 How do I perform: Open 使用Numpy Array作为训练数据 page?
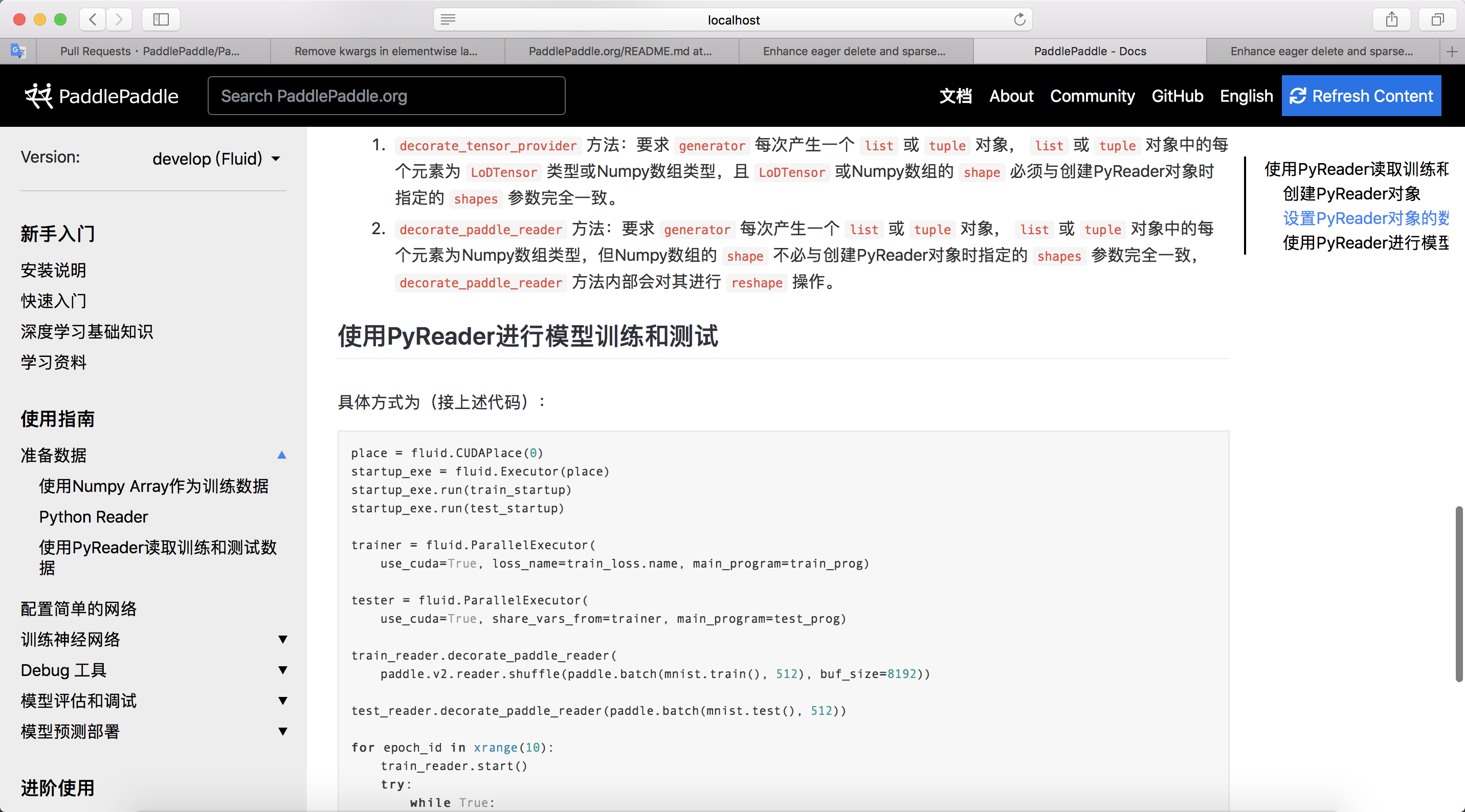[x=153, y=486]
